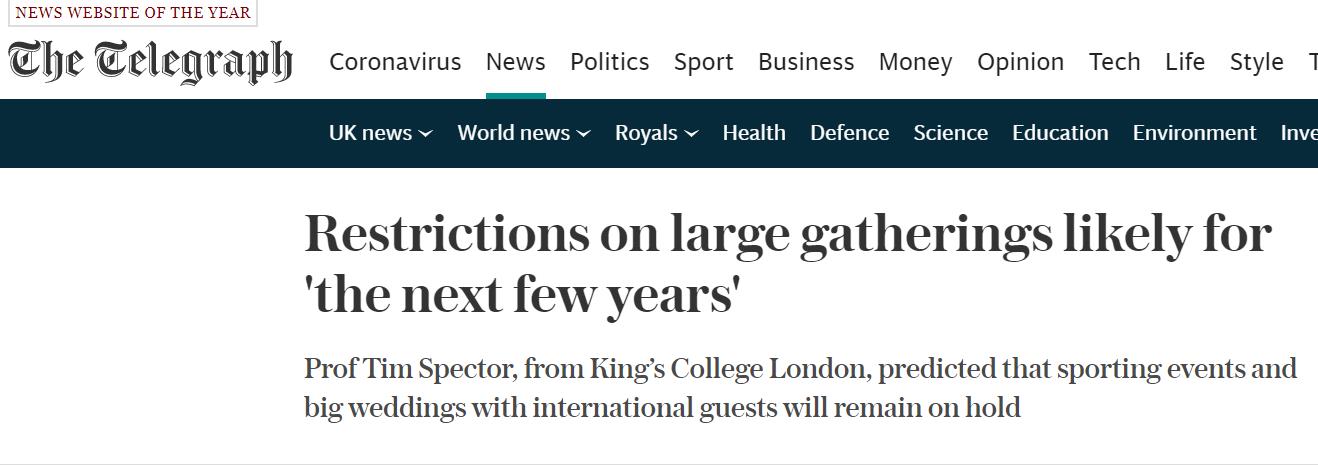Viewport: 1318px width, 465px height.
Task: Expand the UK news dropdown chevron
Action: 426,134
